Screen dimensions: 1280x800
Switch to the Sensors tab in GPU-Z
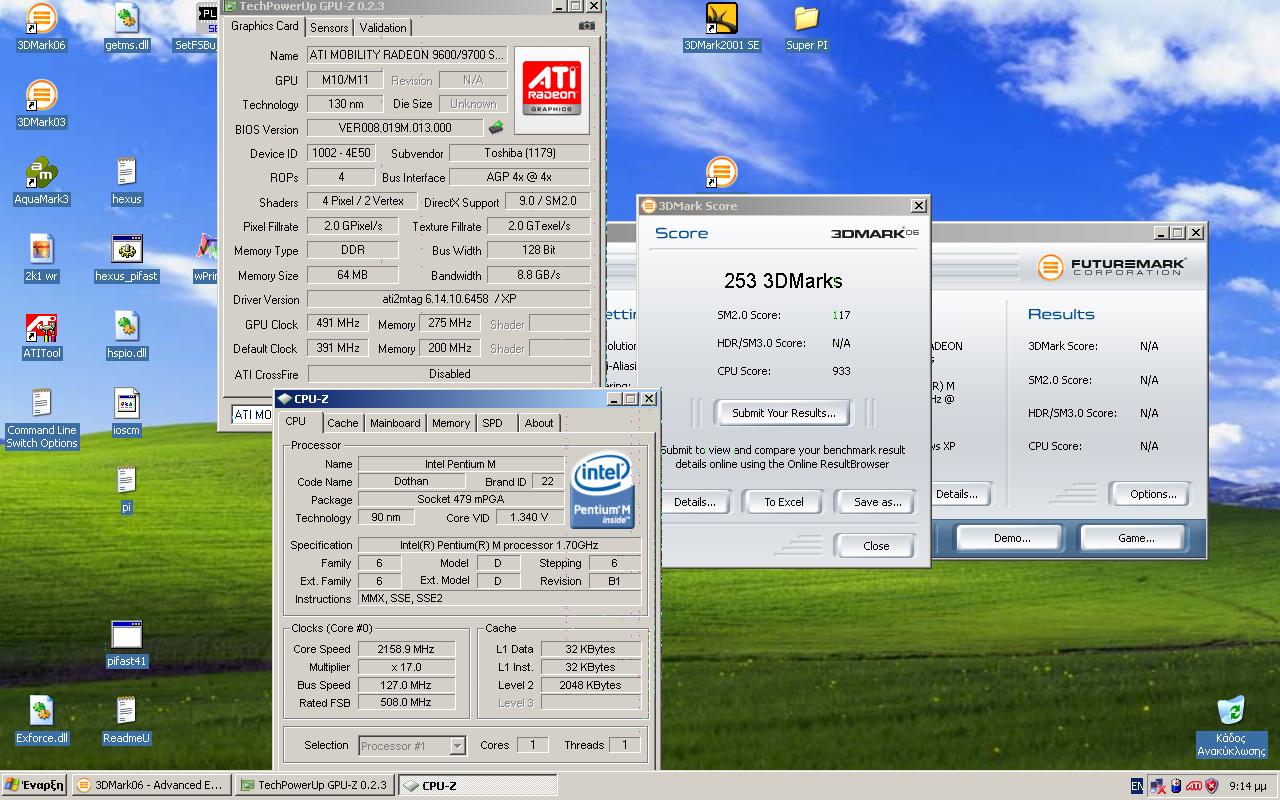(329, 28)
